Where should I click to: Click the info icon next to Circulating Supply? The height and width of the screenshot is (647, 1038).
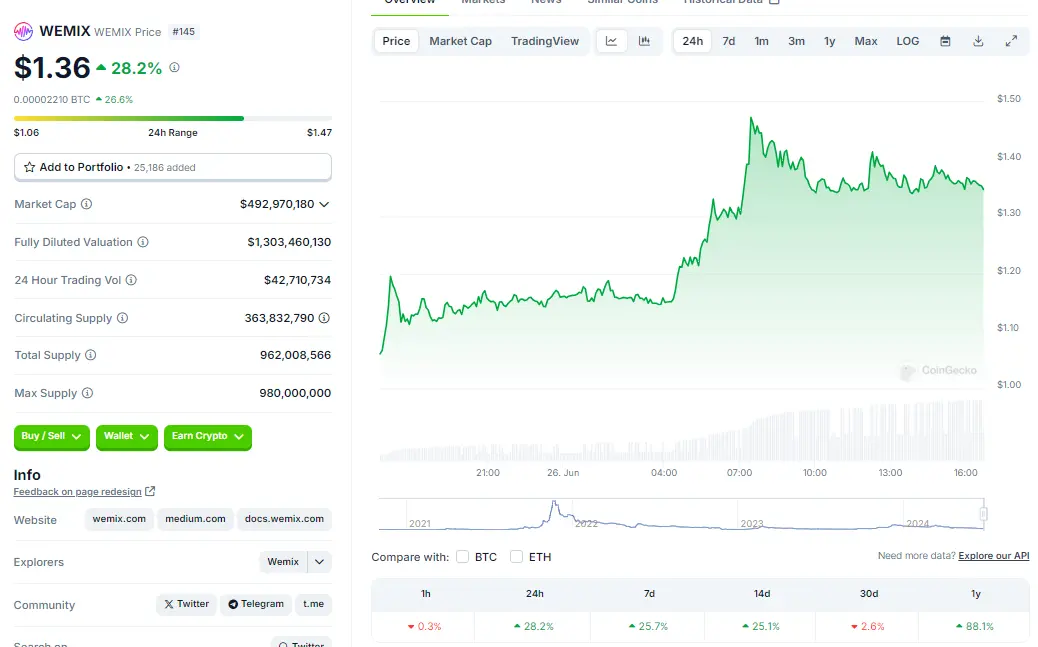[122, 318]
